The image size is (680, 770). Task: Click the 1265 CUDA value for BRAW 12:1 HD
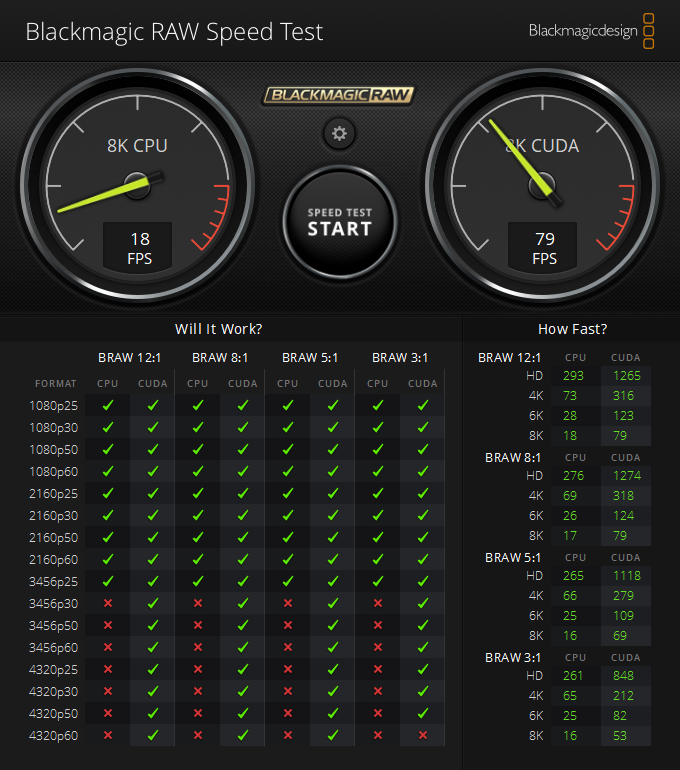pos(626,376)
